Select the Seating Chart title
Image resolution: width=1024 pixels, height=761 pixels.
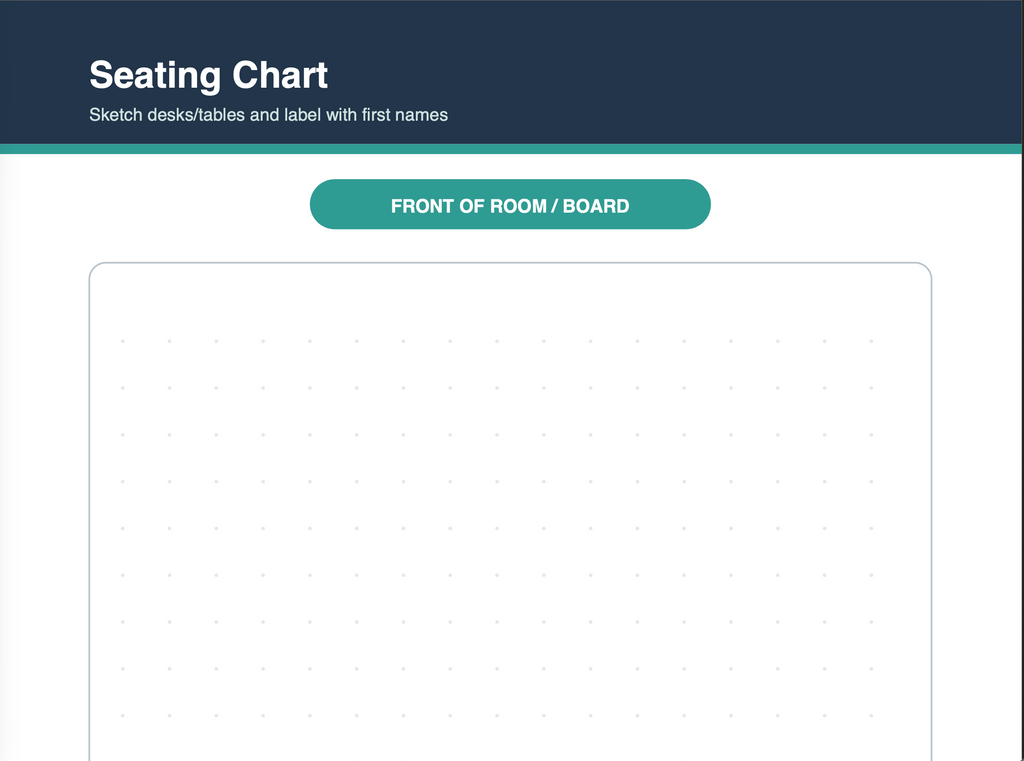coord(208,76)
